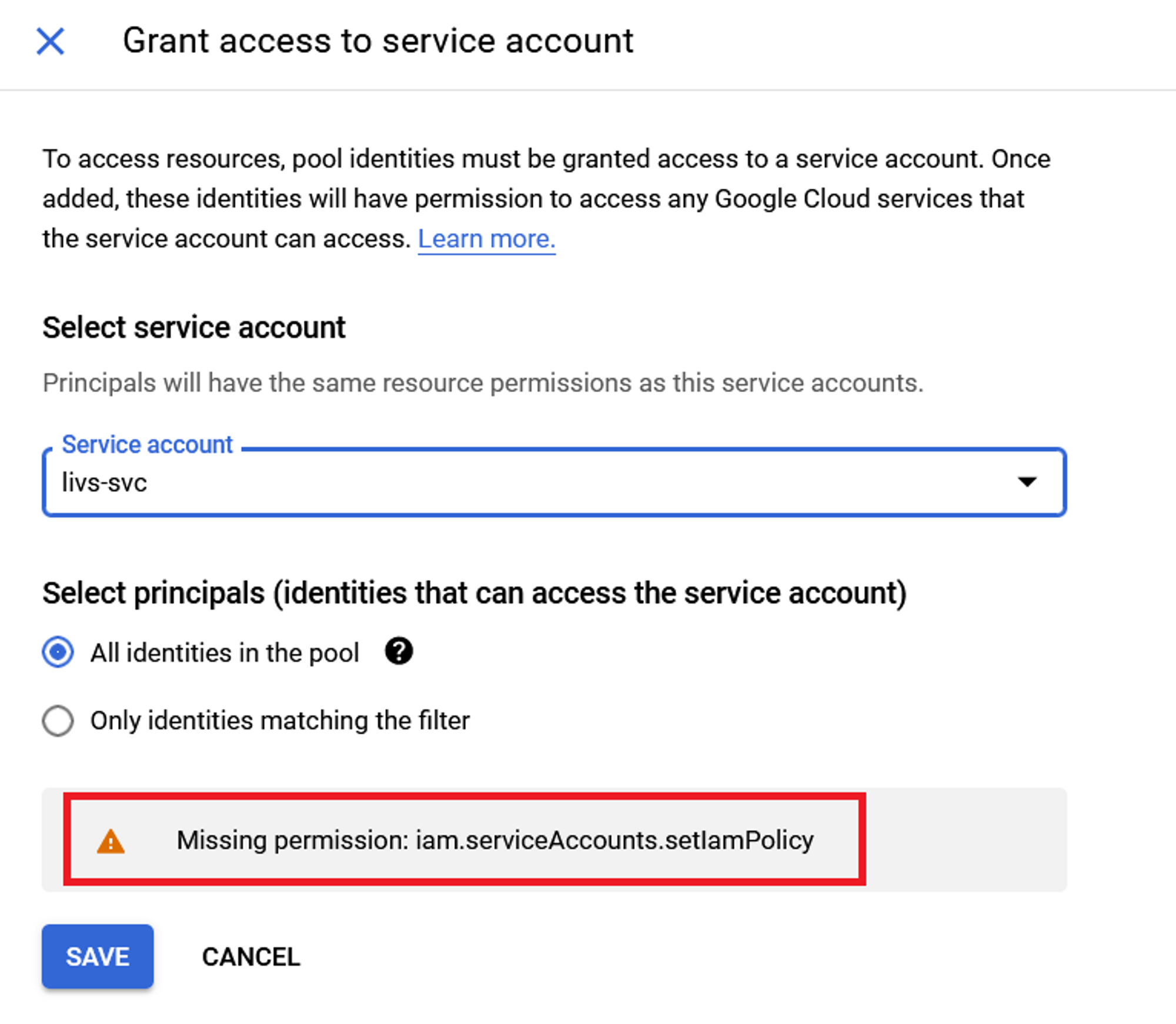Screen dimensions: 1176x1024
Task: Click the 'All identities in the pool' label text
Action: (225, 652)
